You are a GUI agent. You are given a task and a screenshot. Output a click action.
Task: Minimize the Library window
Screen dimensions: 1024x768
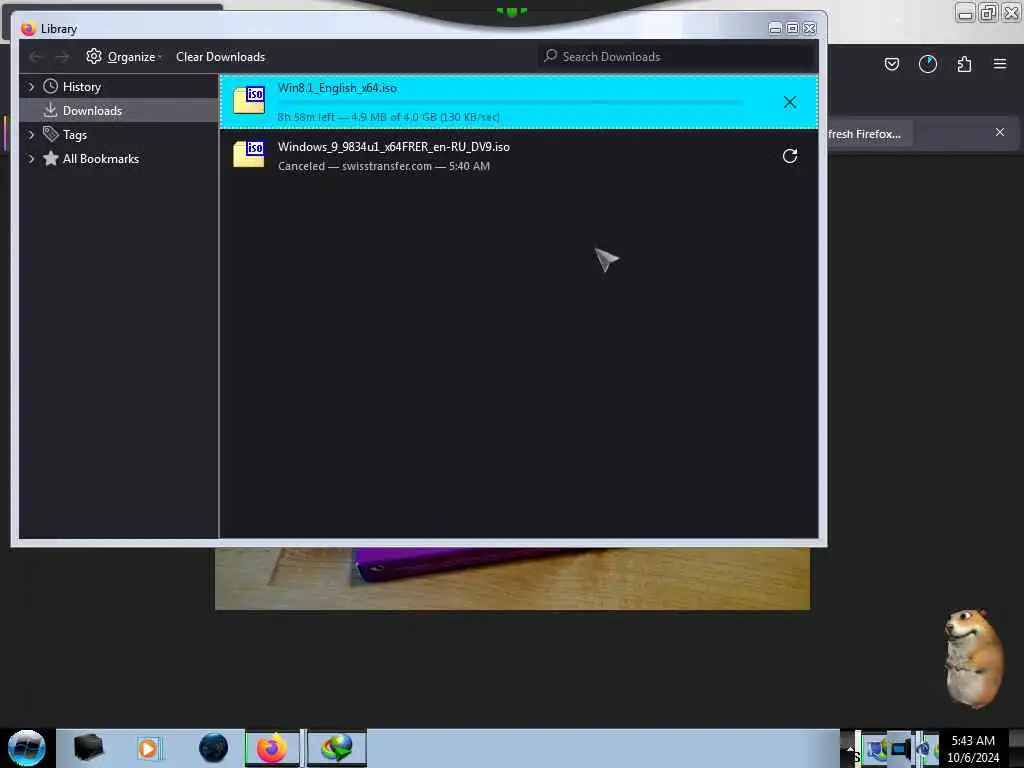775,28
